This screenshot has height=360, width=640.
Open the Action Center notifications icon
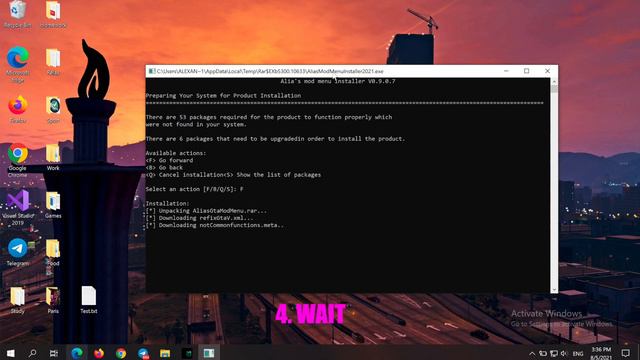[626, 353]
